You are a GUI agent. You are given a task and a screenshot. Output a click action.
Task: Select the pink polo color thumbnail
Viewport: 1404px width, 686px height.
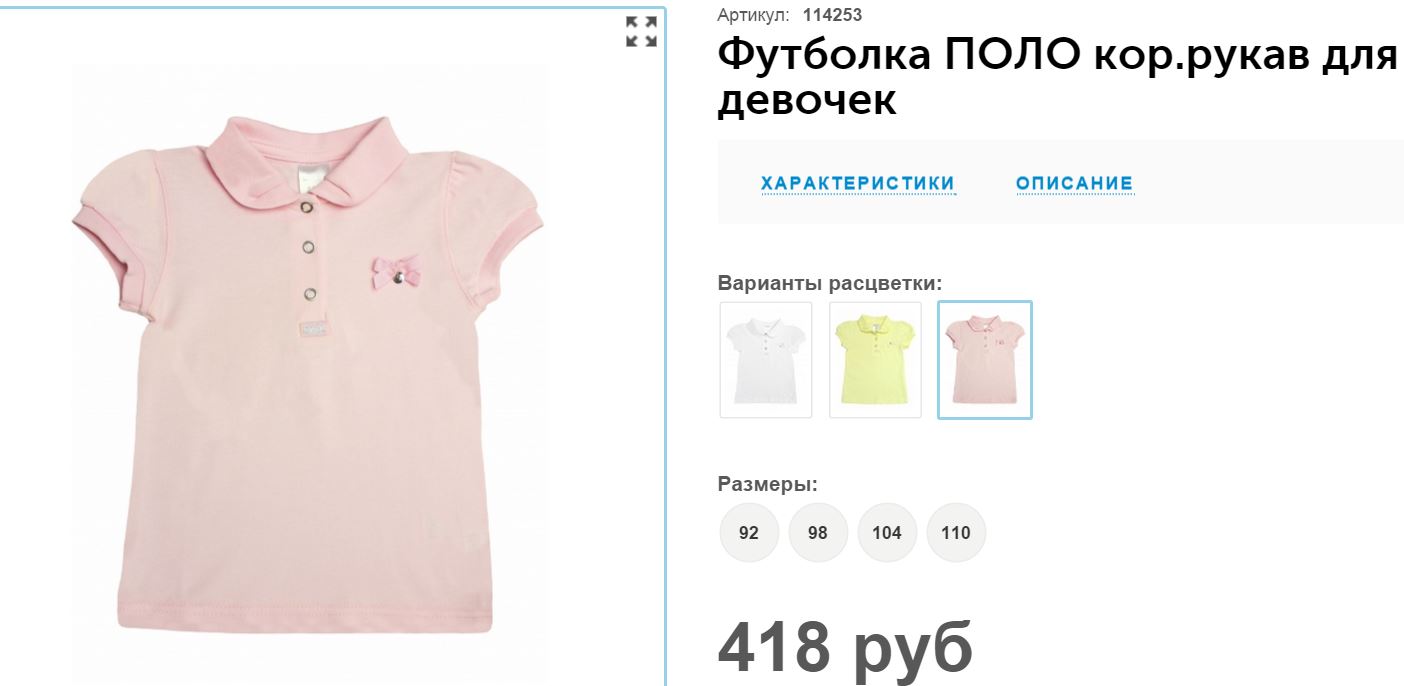click(985, 360)
